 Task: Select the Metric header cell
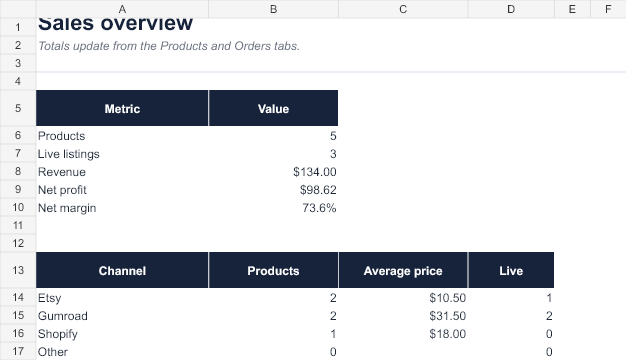(122, 108)
